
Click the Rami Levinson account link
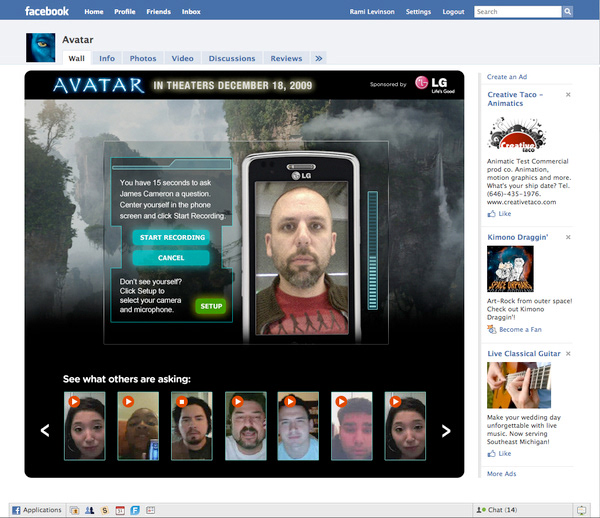pyautogui.click(x=372, y=11)
